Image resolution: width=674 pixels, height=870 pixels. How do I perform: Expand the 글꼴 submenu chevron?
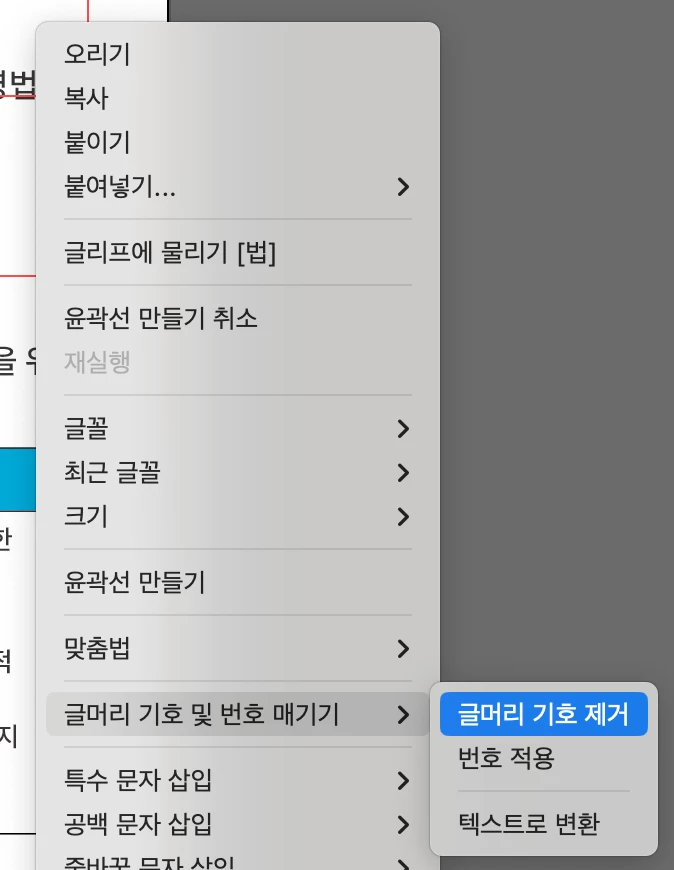(403, 429)
